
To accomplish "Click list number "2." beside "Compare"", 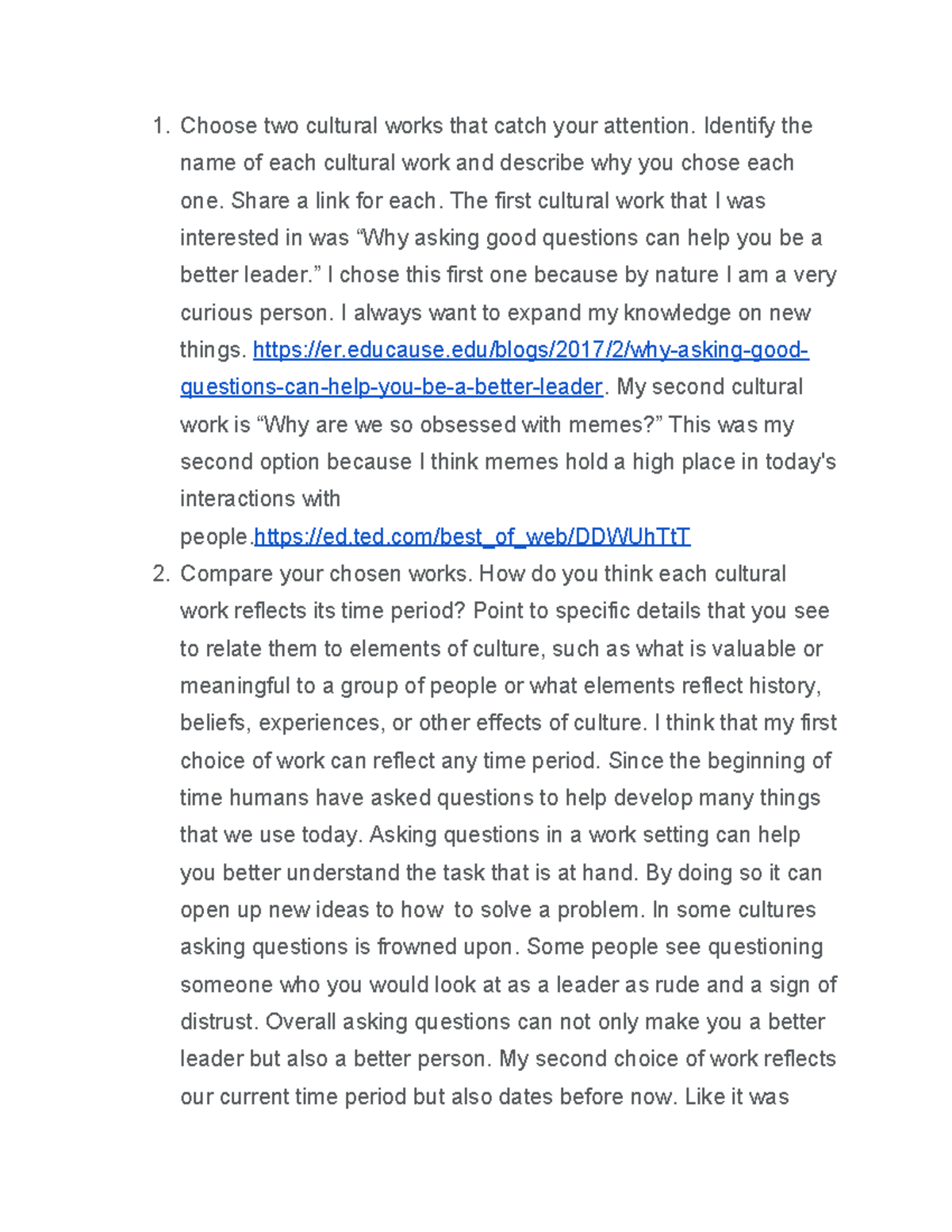I will tap(161, 574).
